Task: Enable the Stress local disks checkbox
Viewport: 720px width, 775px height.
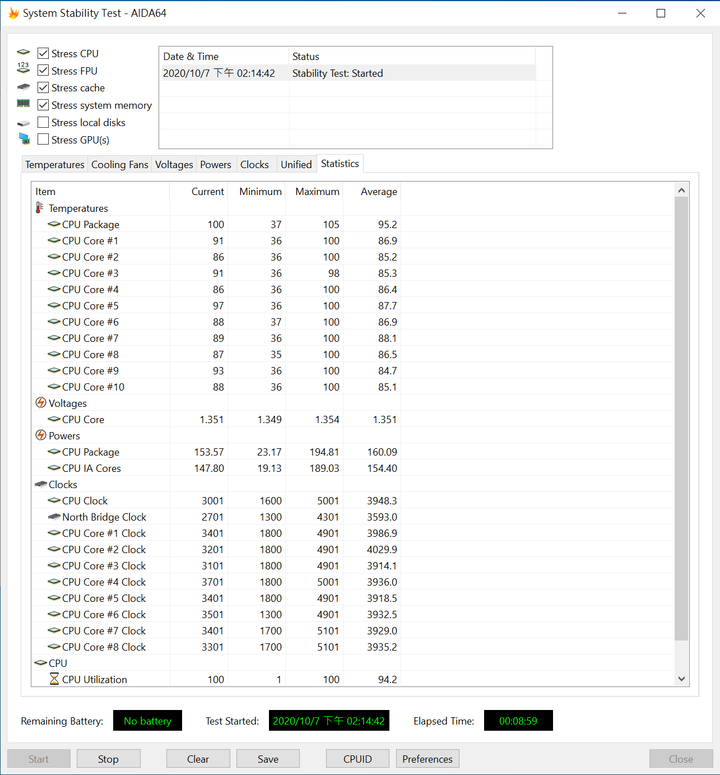Action: pyautogui.click(x=43, y=122)
